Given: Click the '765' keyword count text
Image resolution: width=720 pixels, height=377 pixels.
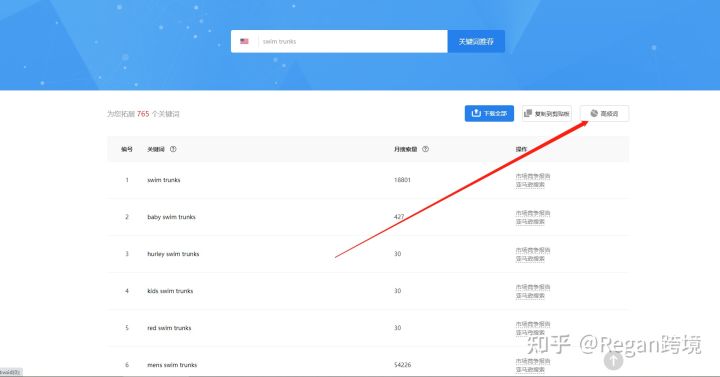Looking at the screenshot, I should tap(143, 114).
